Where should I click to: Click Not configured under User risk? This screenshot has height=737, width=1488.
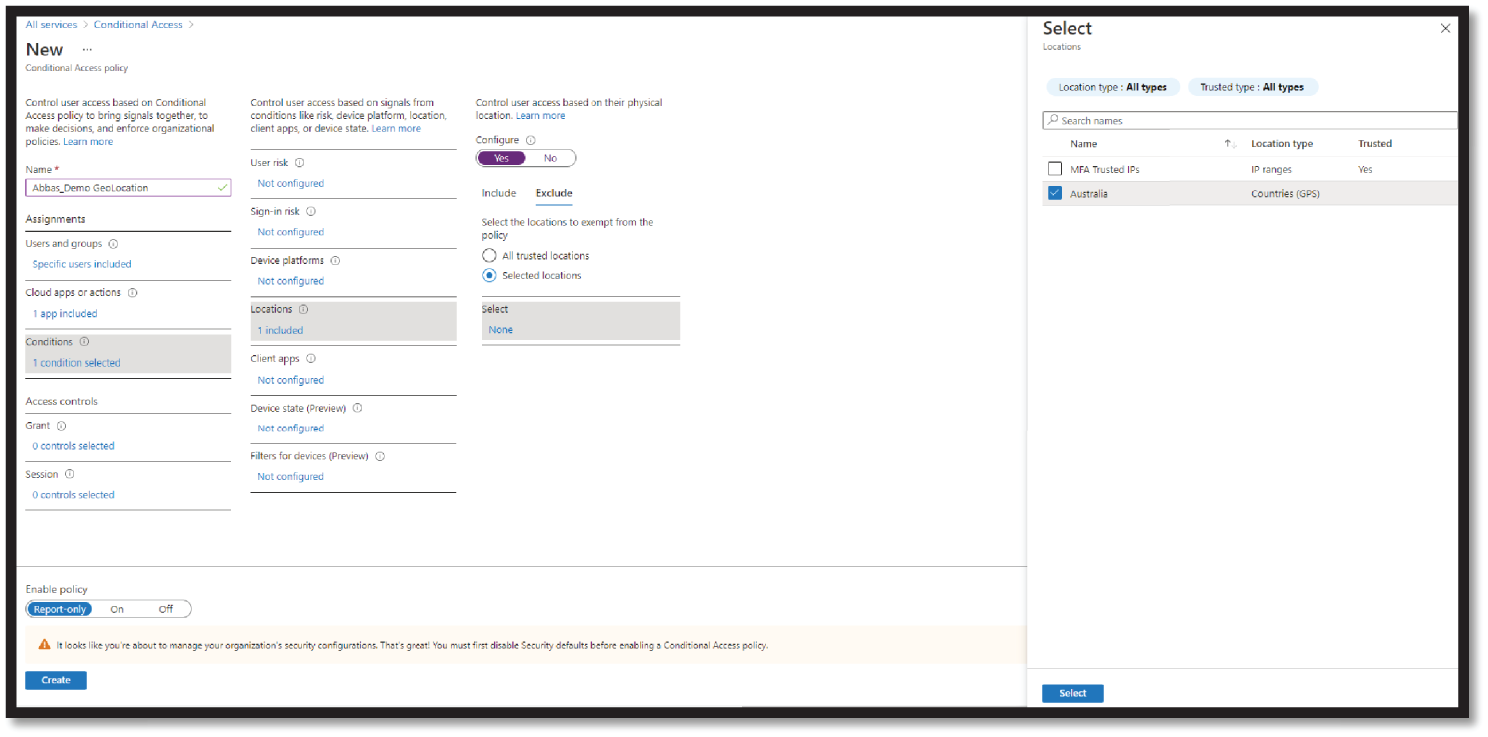[290, 183]
